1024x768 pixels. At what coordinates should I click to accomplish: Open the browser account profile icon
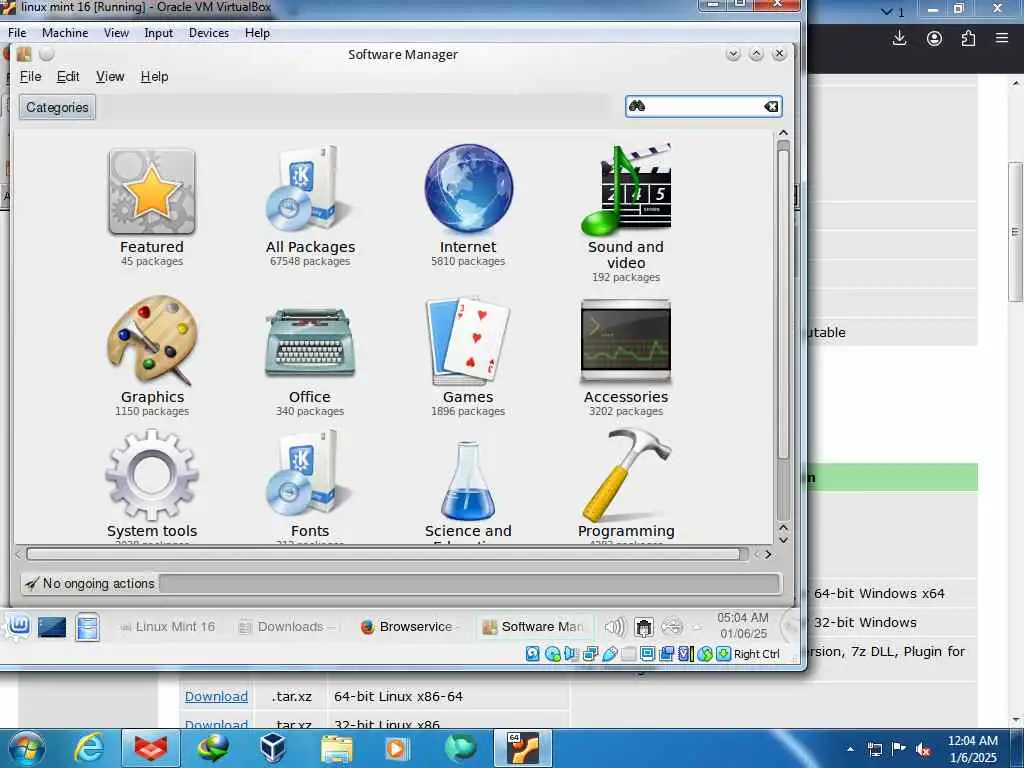point(935,39)
